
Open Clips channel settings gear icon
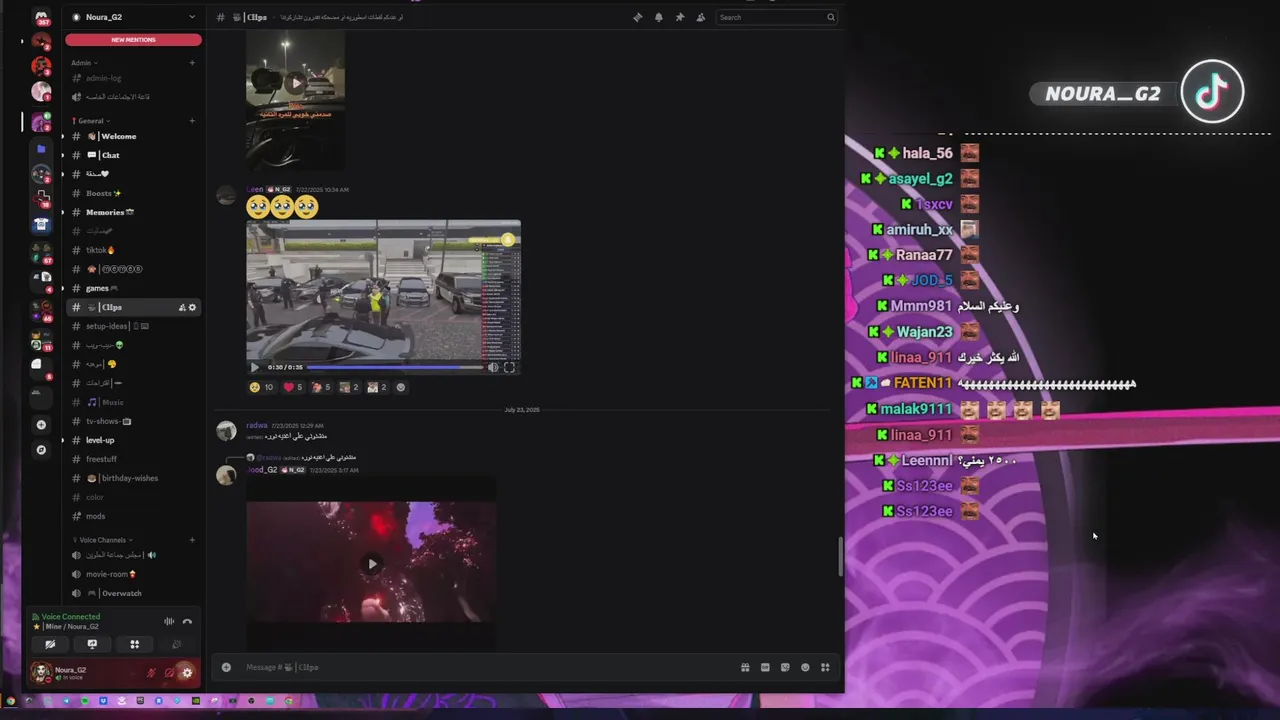[193, 307]
